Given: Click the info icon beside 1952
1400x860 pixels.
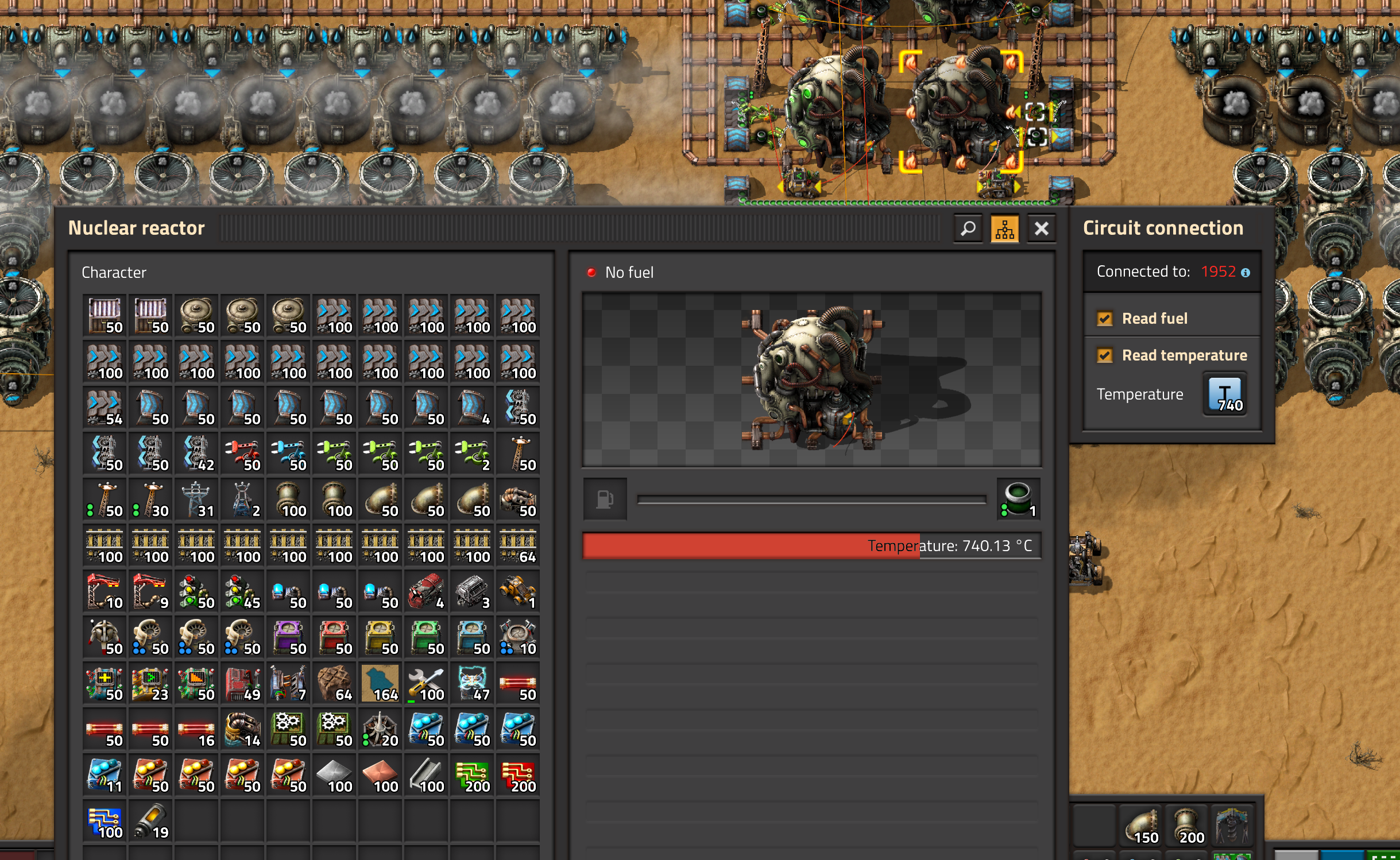Looking at the screenshot, I should pos(1246,273).
